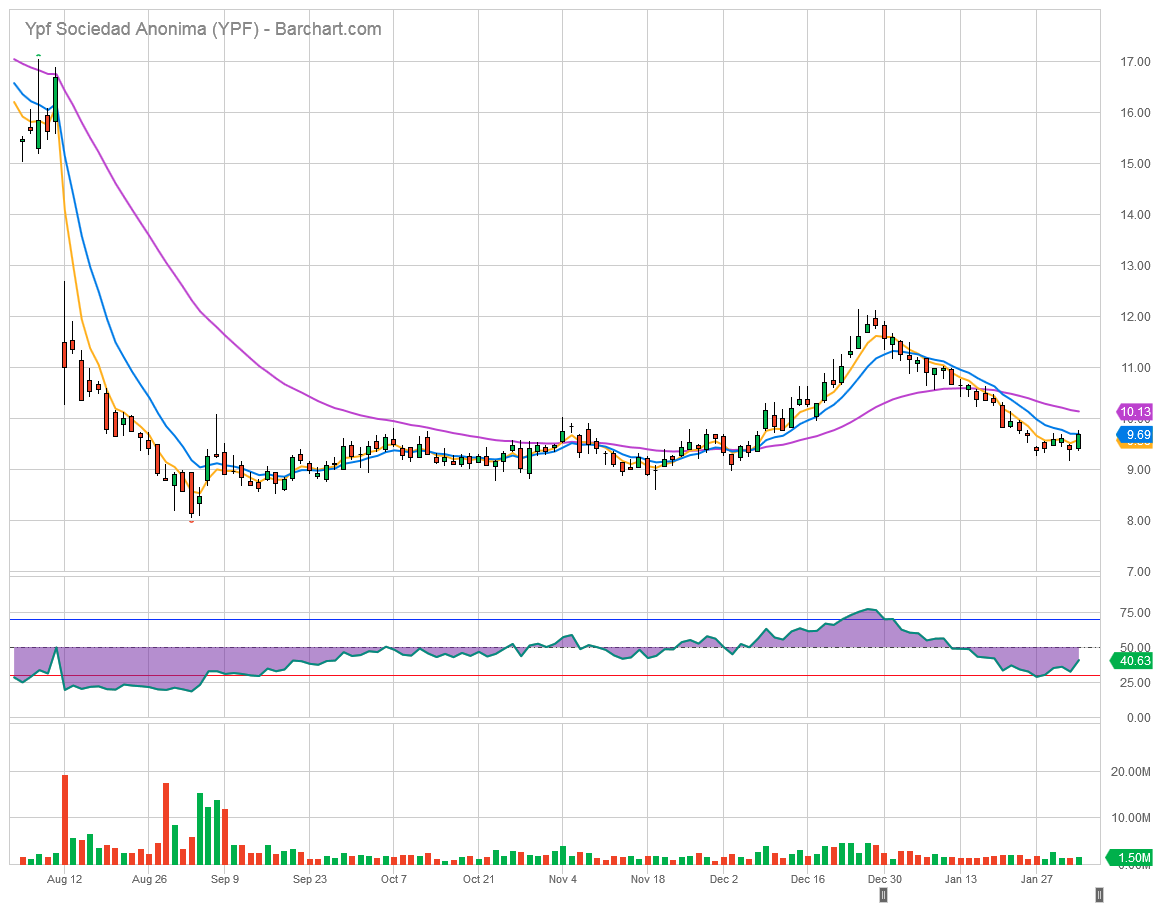Click the Jan 27 date label
This screenshot has height=910, width=1156.
[1037, 879]
